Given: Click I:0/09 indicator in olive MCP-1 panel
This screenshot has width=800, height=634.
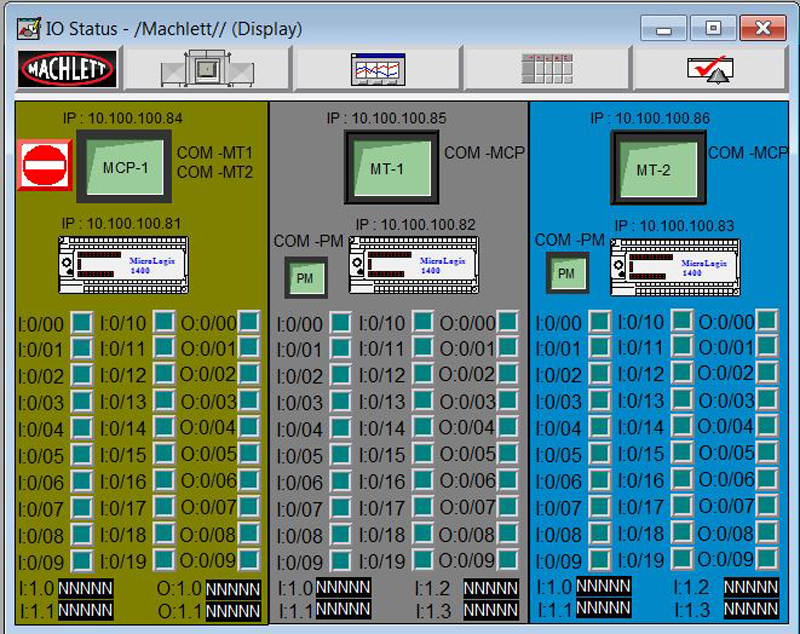Looking at the screenshot, I should pyautogui.click(x=82, y=561).
